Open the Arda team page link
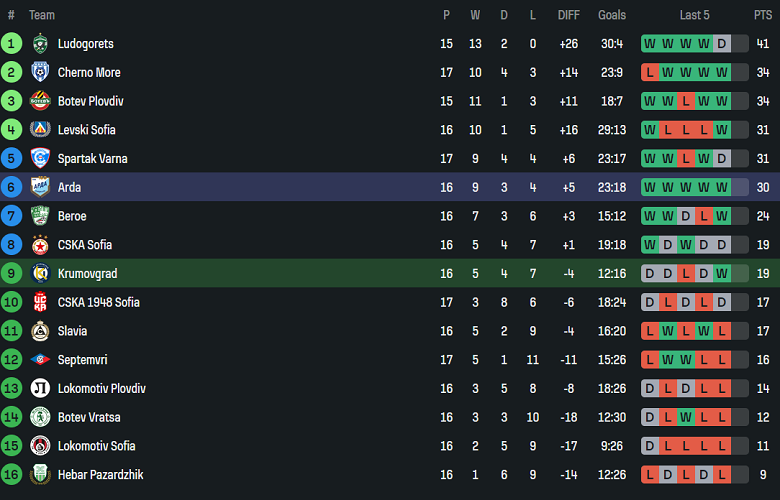 pyautogui.click(x=69, y=188)
